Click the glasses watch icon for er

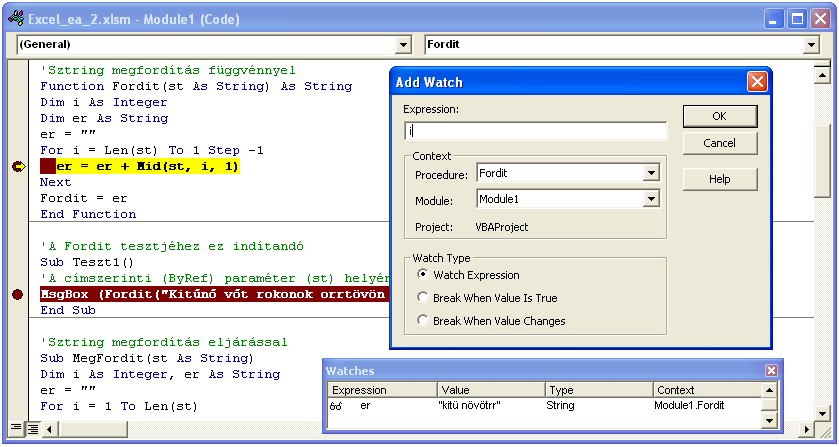336,406
